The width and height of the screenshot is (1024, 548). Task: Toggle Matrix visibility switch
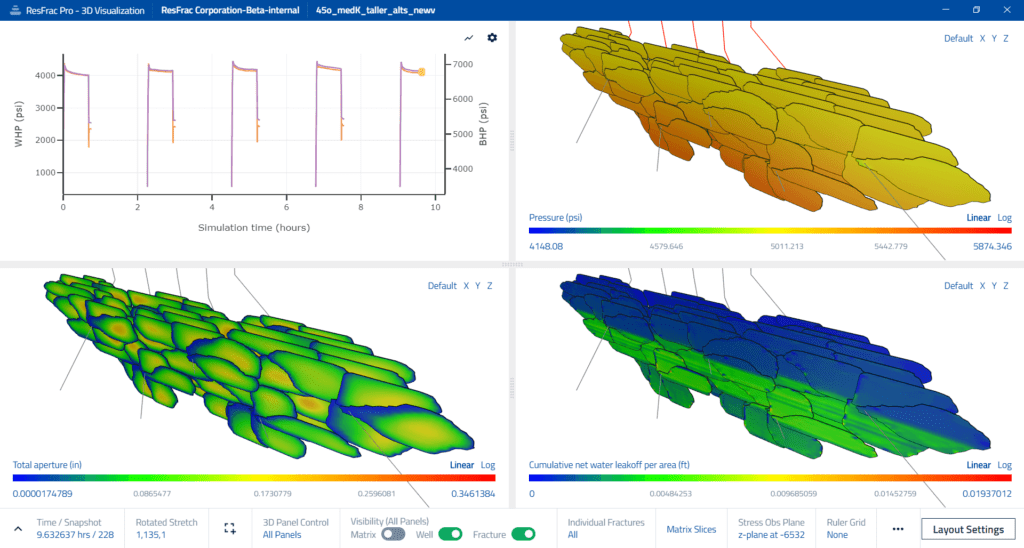393,534
